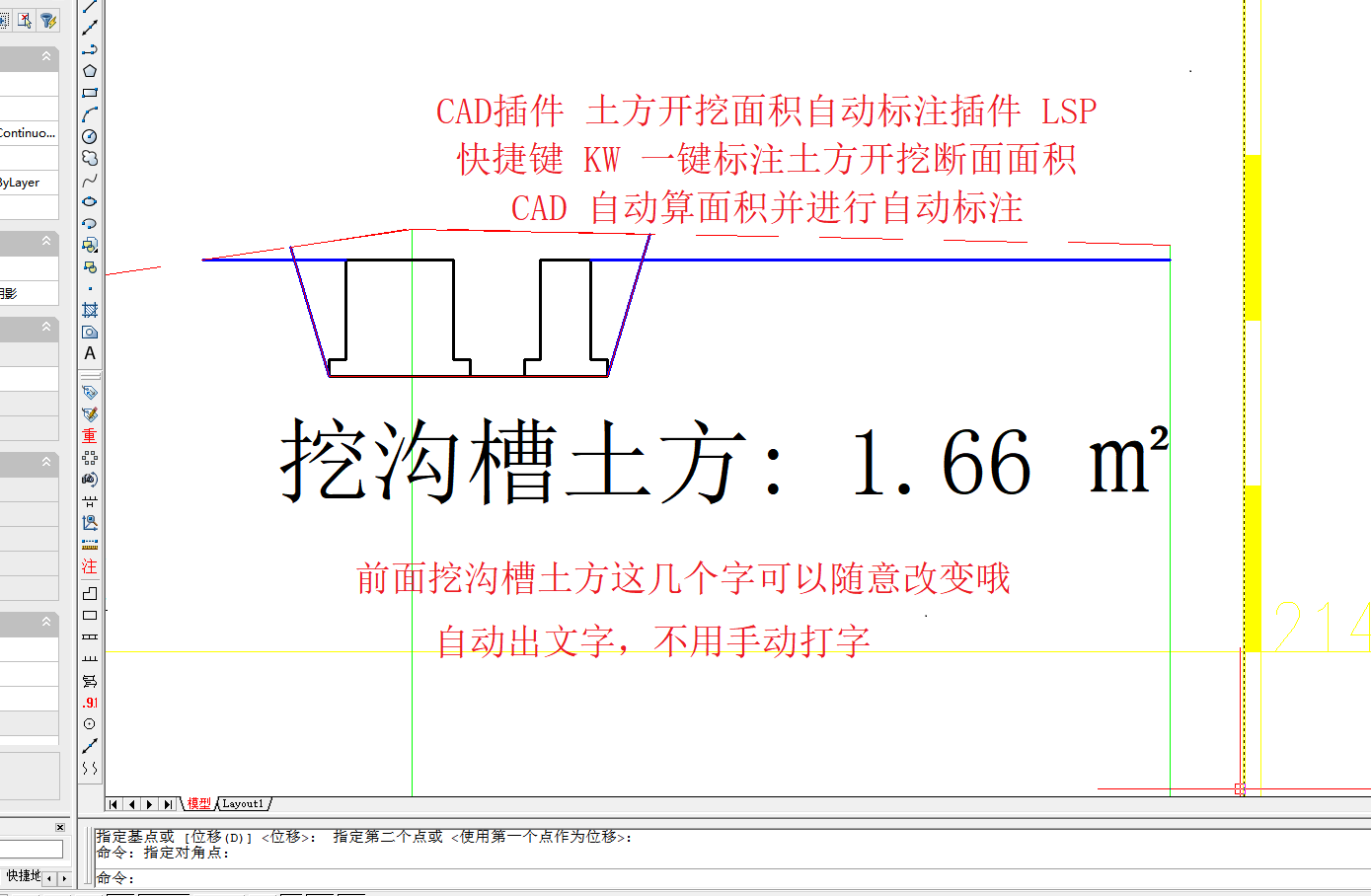Close the properties palette with X

click(x=60, y=827)
